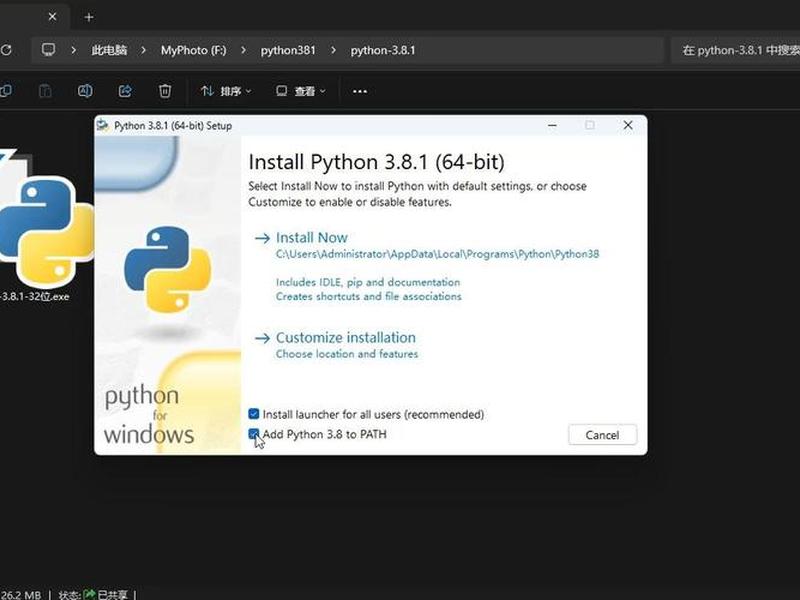Expand chevron before 此电脑 breadcrumb
This screenshot has width=800, height=600.
(x=73, y=50)
